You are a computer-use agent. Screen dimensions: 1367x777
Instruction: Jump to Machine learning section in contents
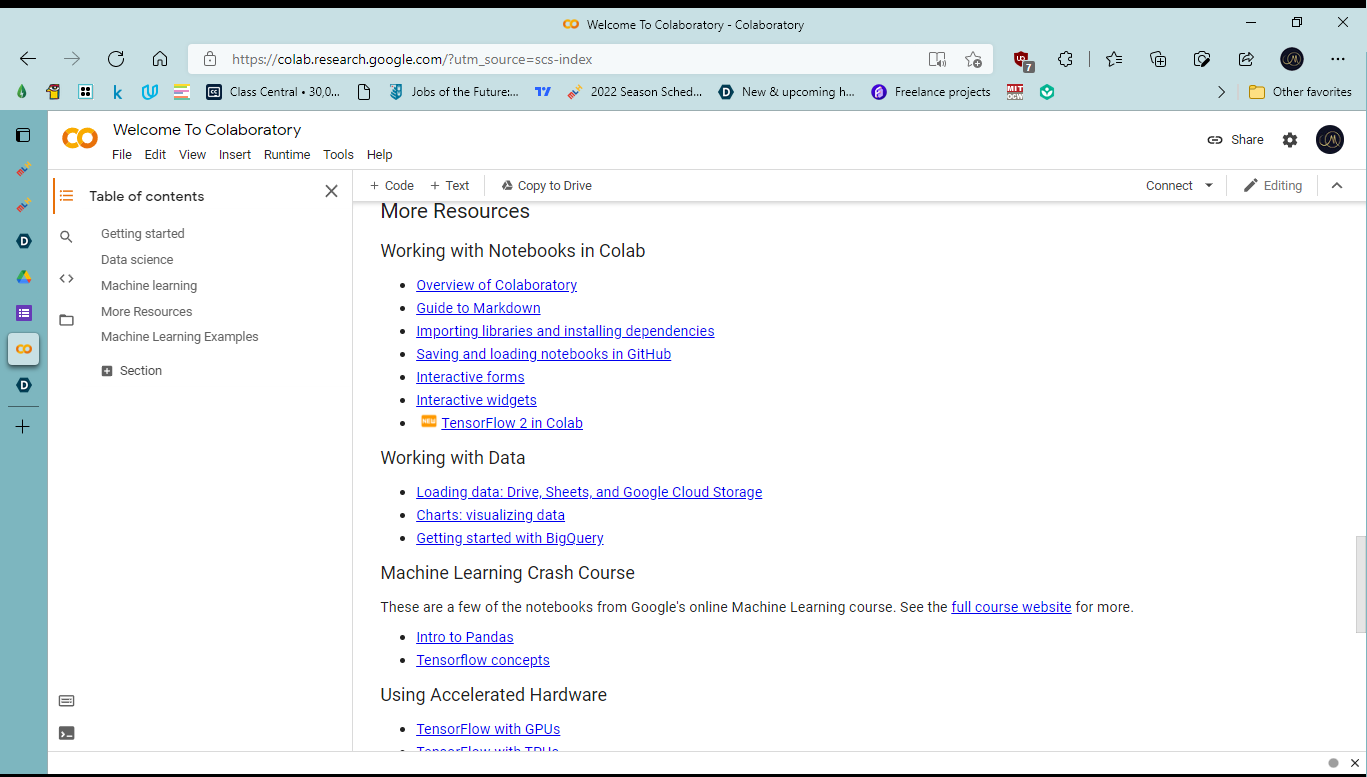pos(149,286)
